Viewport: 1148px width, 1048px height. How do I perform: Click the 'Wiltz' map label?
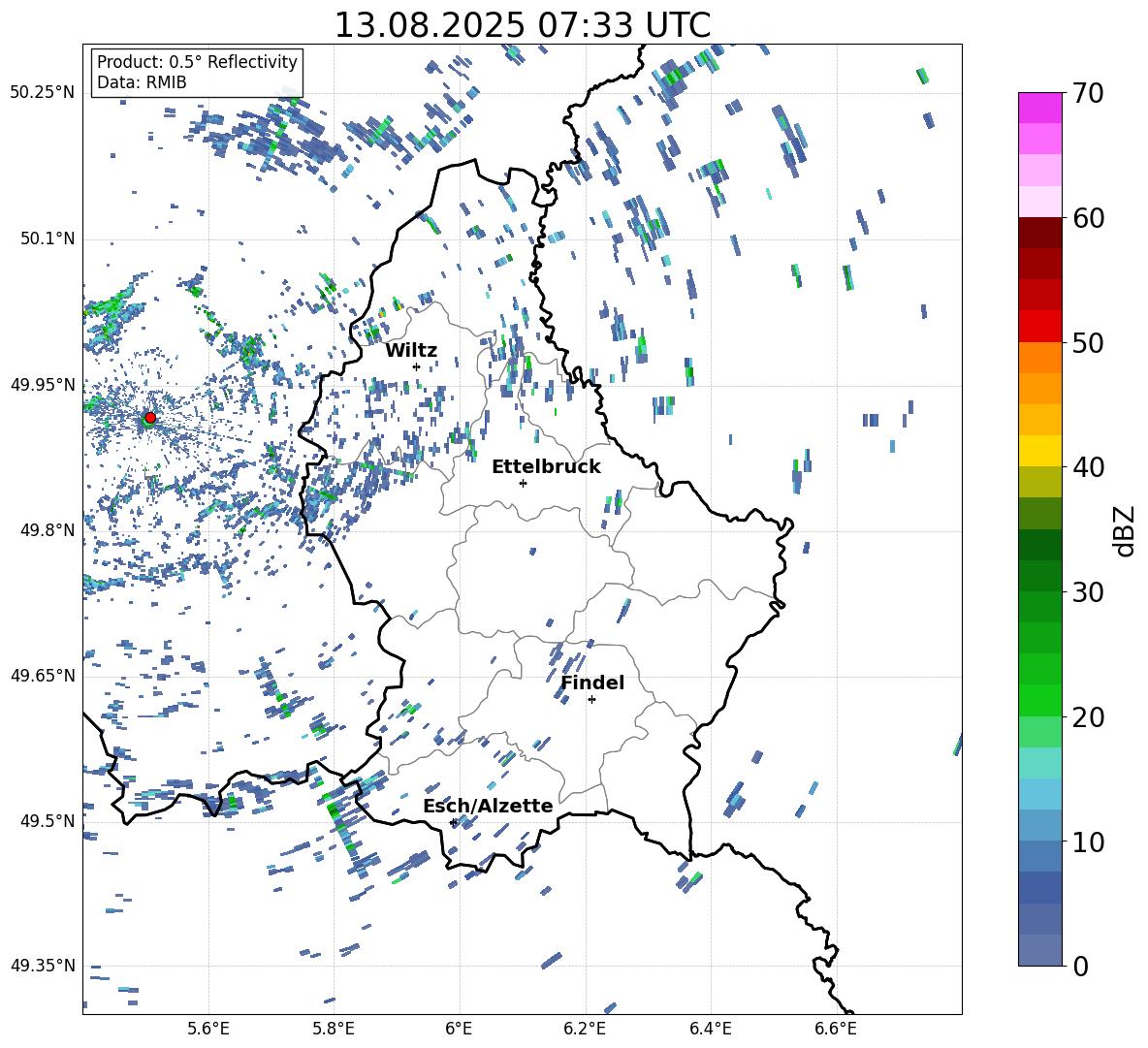coord(411,351)
